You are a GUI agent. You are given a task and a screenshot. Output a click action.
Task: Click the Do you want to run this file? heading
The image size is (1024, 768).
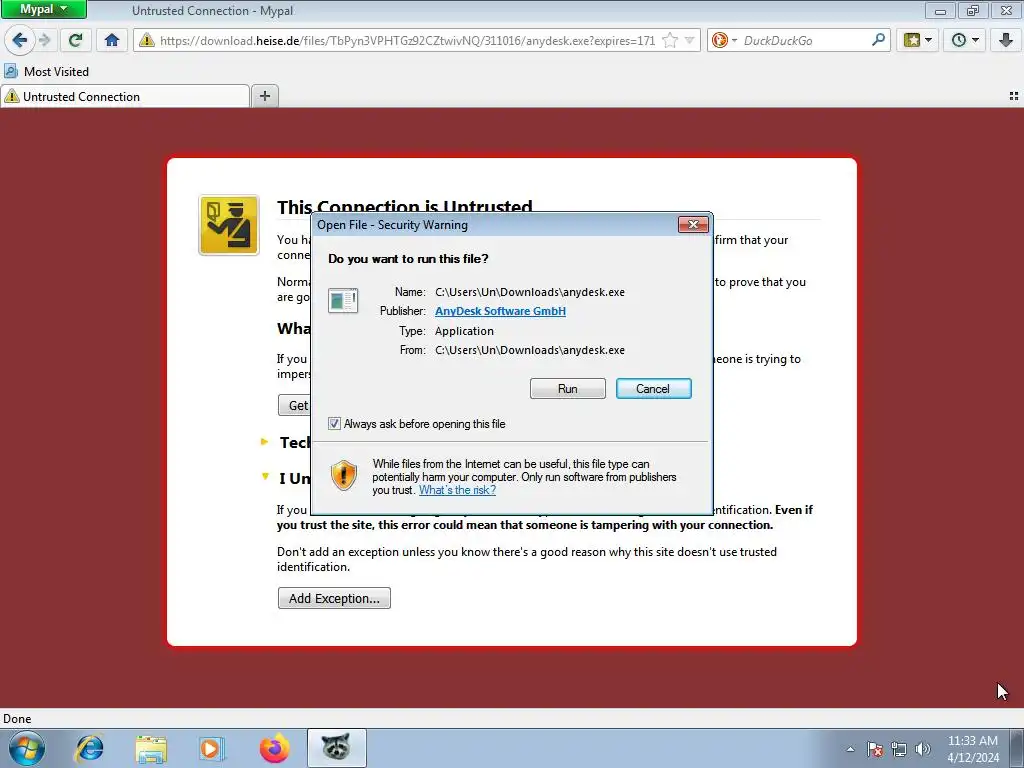tap(408, 259)
